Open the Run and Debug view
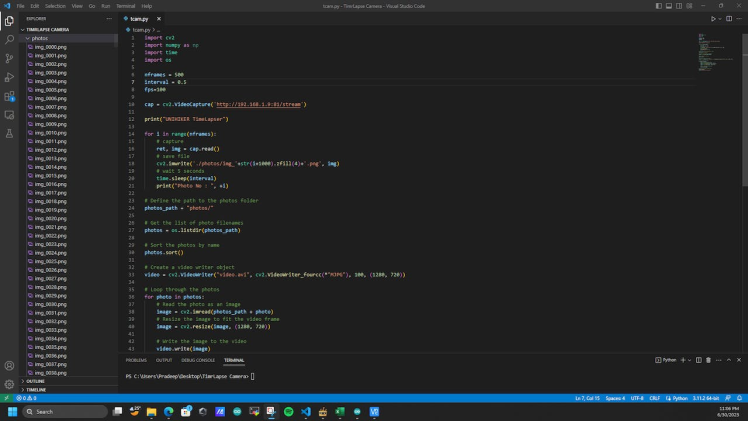Image resolution: width=748 pixels, height=421 pixels. (x=9, y=77)
